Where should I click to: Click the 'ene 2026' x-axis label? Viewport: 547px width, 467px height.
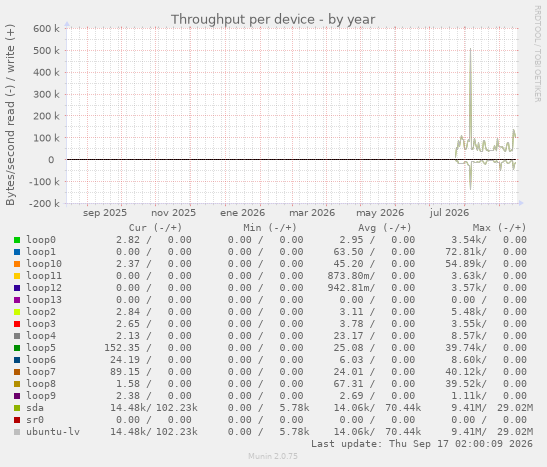click(x=242, y=213)
